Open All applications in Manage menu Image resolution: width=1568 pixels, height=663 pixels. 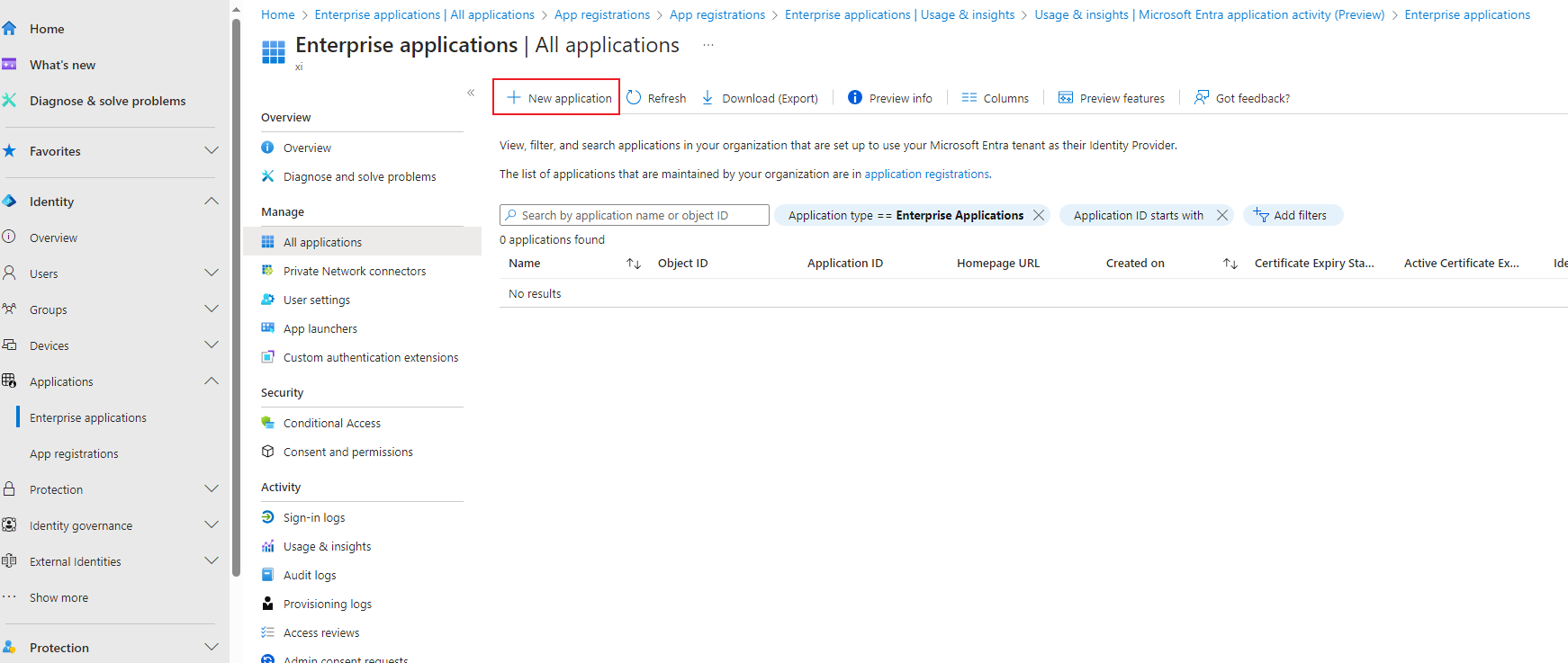(x=362, y=241)
